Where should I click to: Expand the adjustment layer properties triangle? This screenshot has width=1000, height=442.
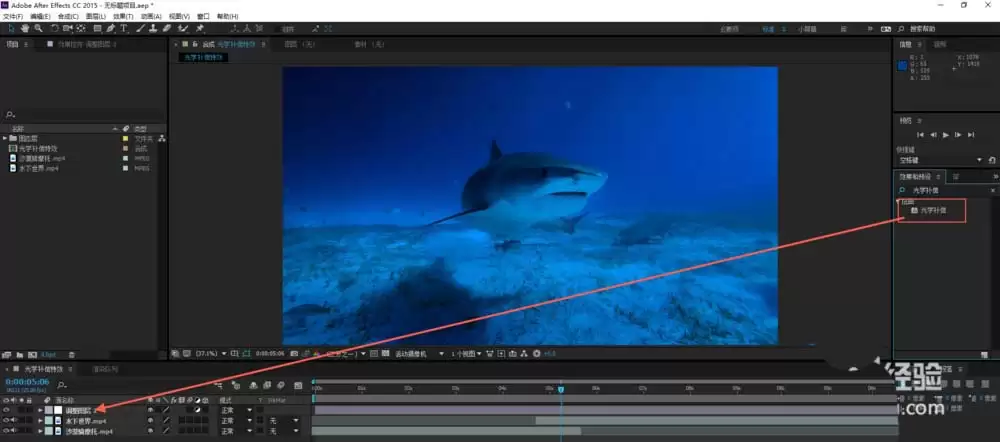tap(40, 410)
